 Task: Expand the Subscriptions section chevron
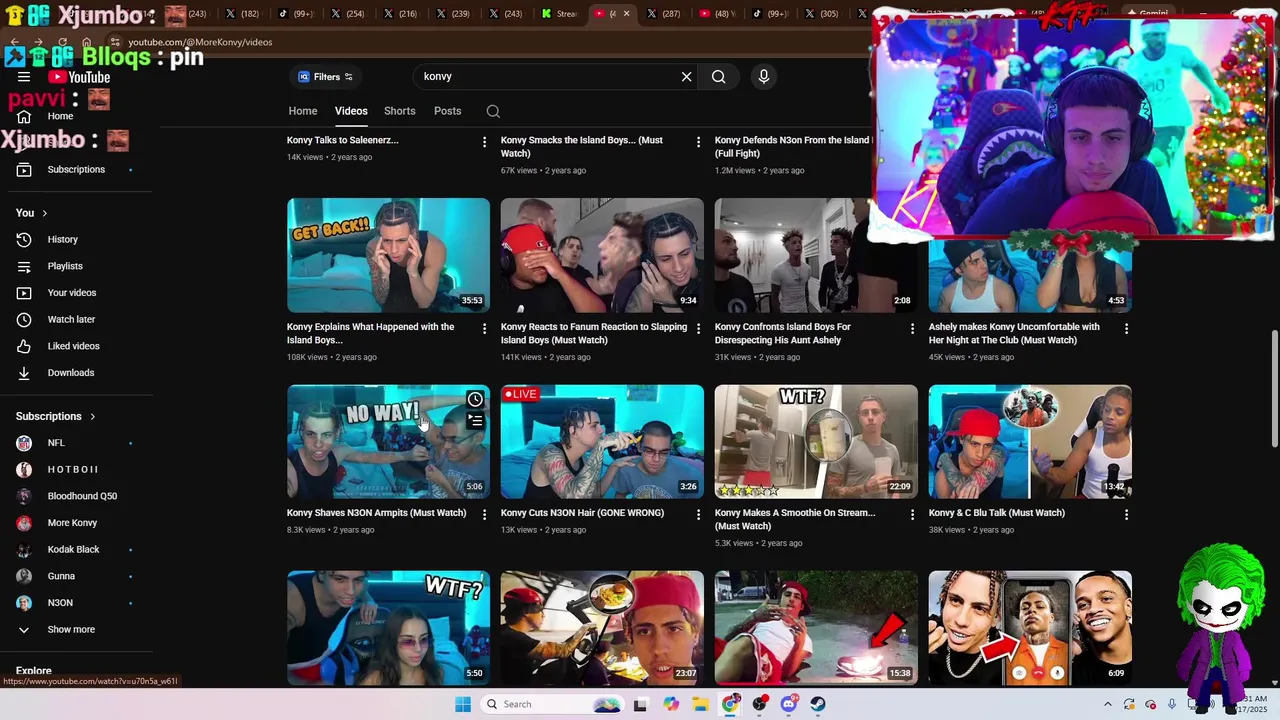tap(93, 416)
